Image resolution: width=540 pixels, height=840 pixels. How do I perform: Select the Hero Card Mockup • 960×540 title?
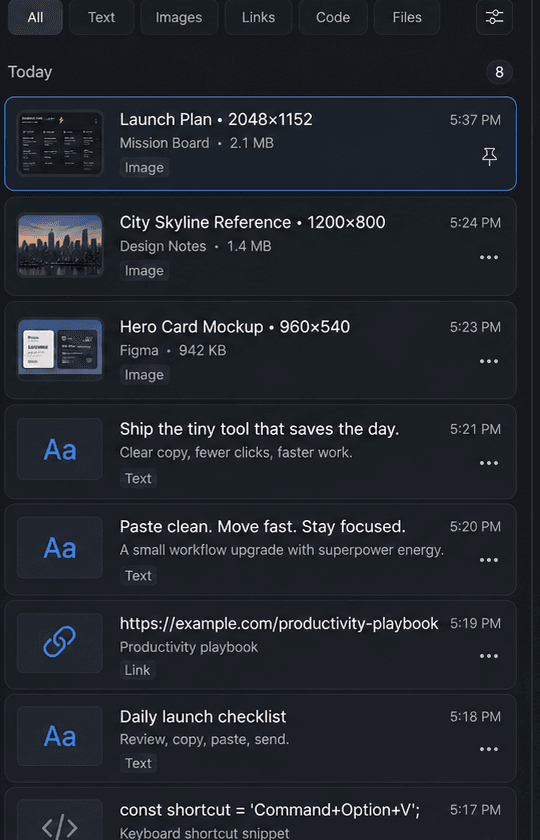235,327
